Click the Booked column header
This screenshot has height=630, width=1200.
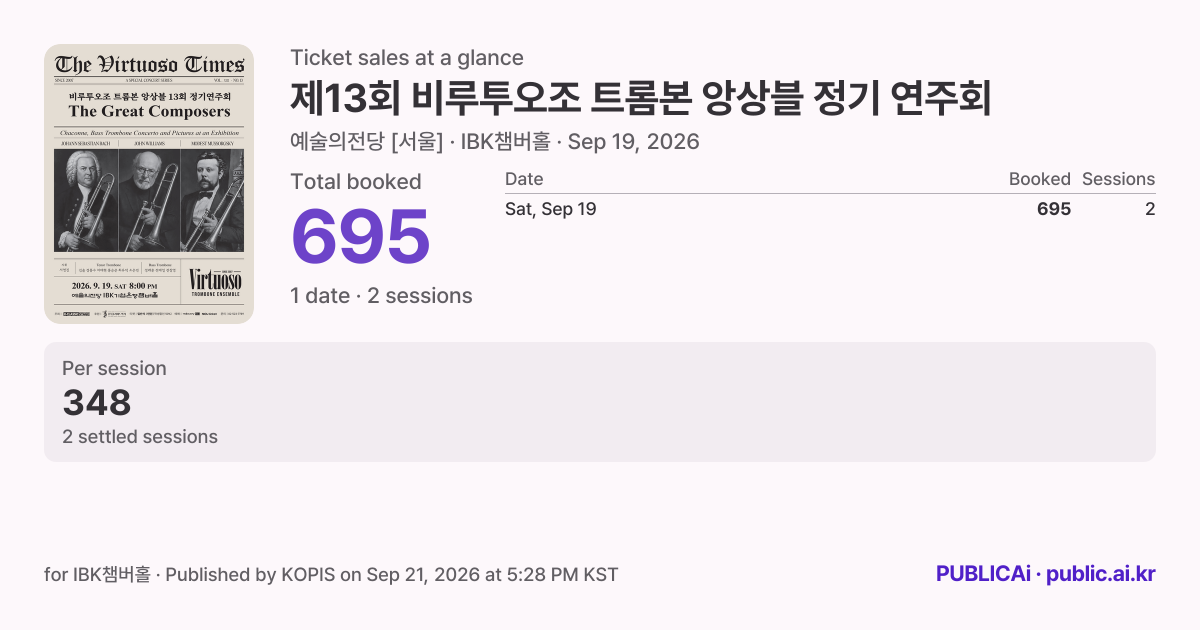(1040, 179)
